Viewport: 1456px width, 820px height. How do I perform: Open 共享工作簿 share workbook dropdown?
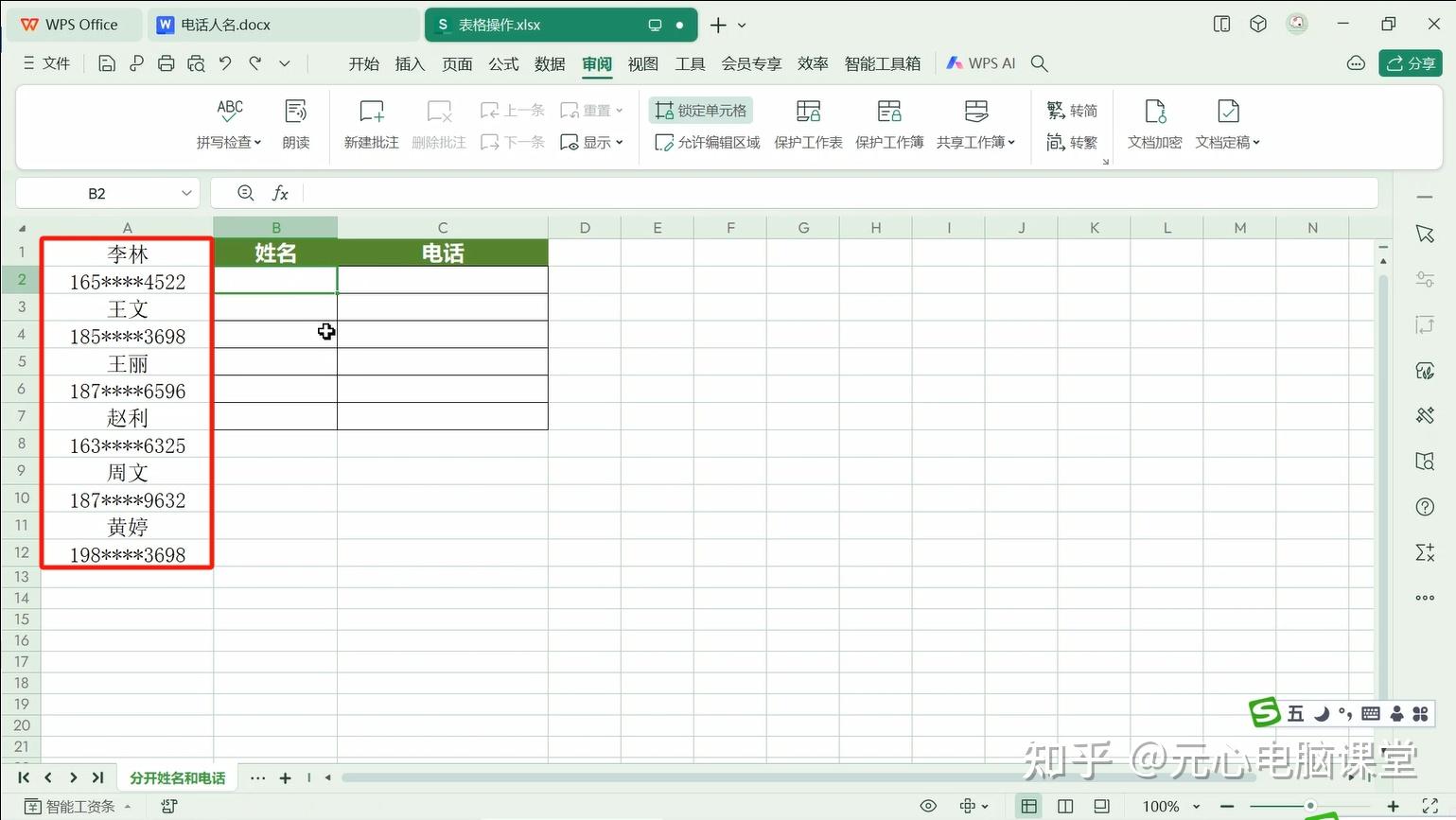tap(976, 124)
